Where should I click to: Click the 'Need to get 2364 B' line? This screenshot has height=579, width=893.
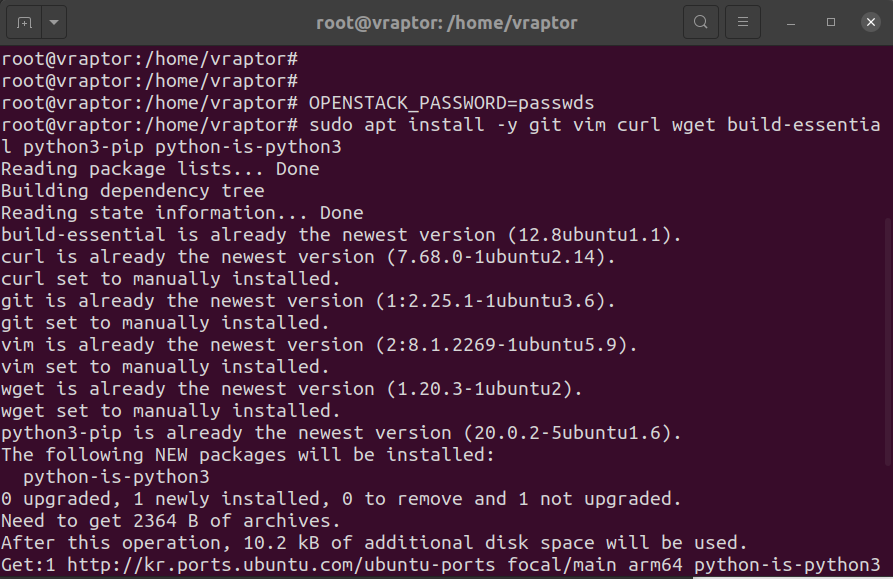171,521
